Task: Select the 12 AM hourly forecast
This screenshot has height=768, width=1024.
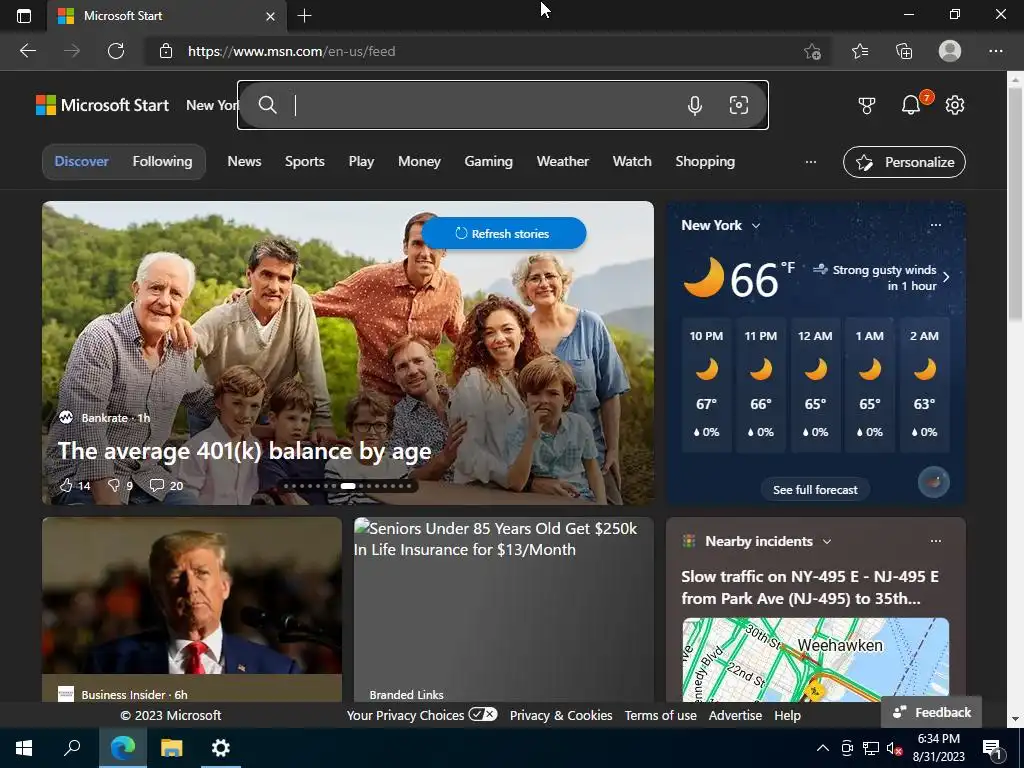Action: [815, 385]
